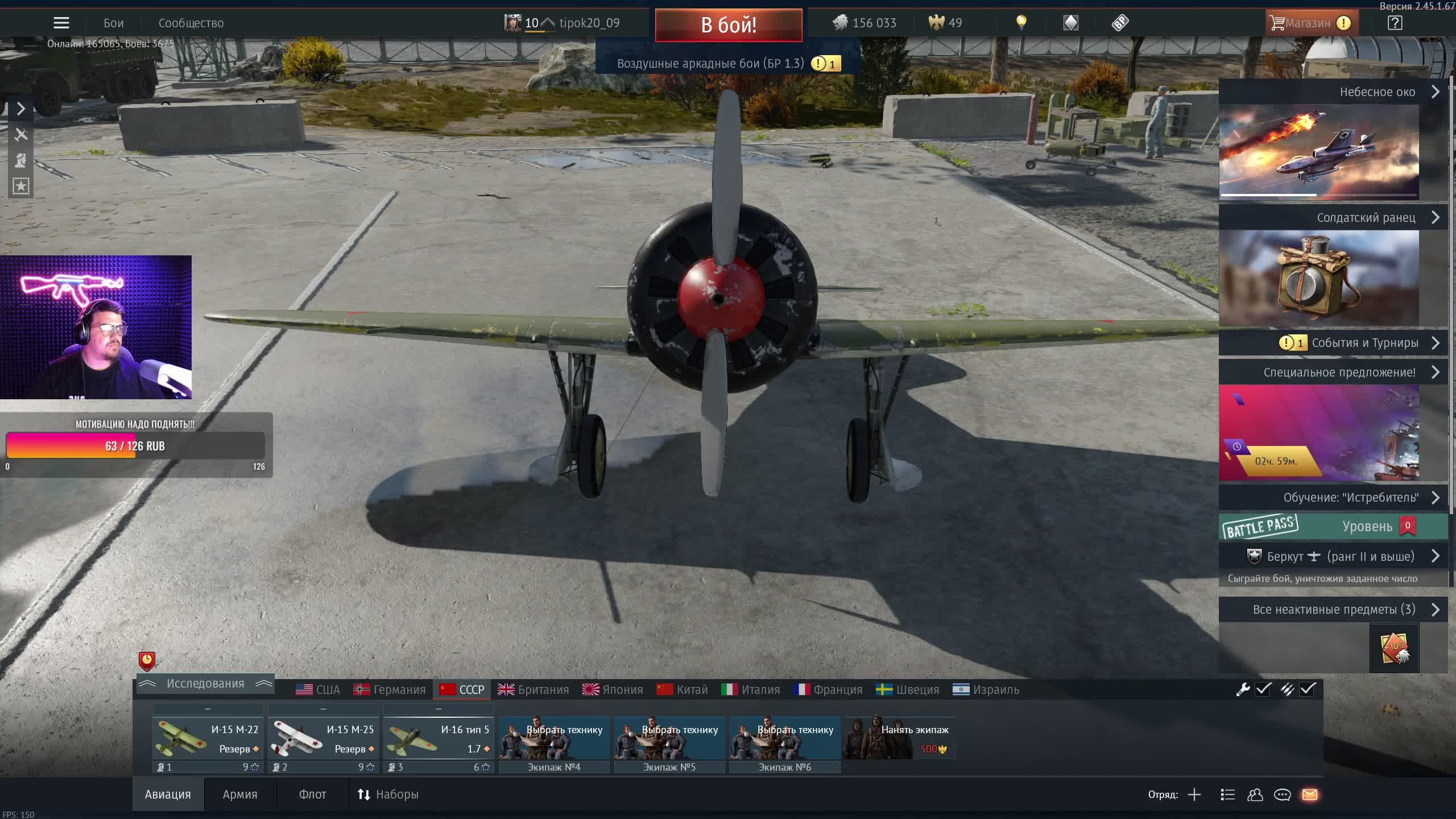Click the 10% booster item icon

coord(1394,648)
